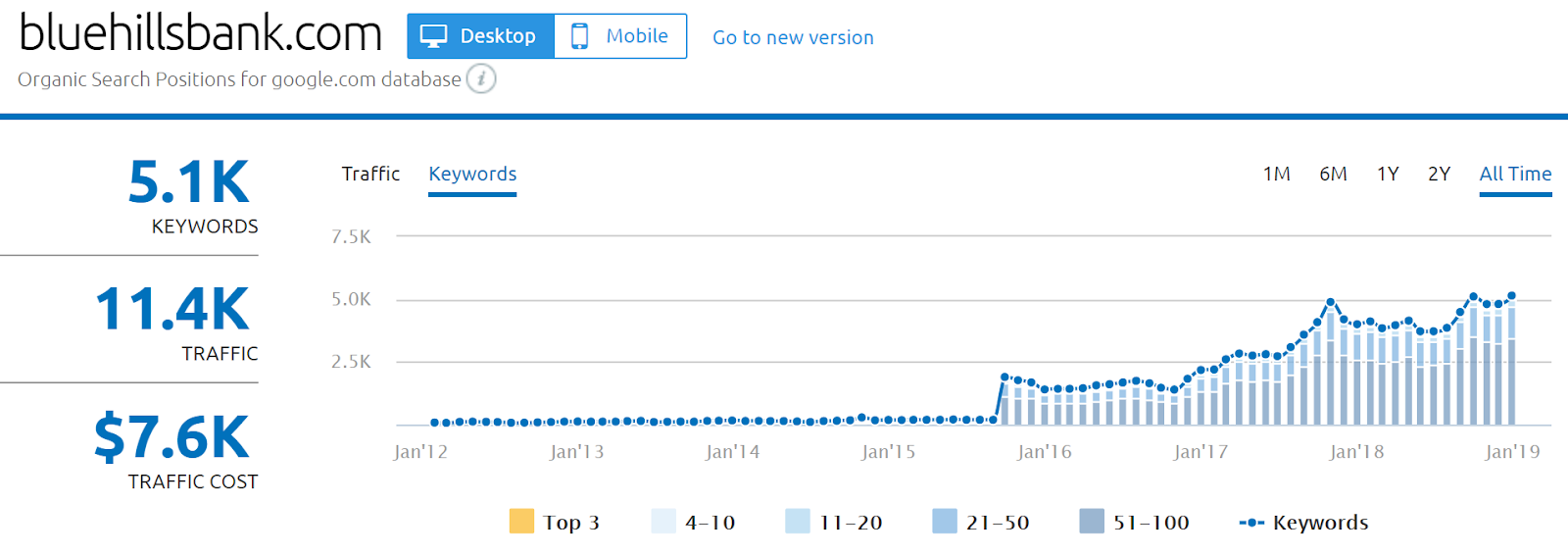
Task: Click the info icon beside database text
Action: (x=481, y=78)
